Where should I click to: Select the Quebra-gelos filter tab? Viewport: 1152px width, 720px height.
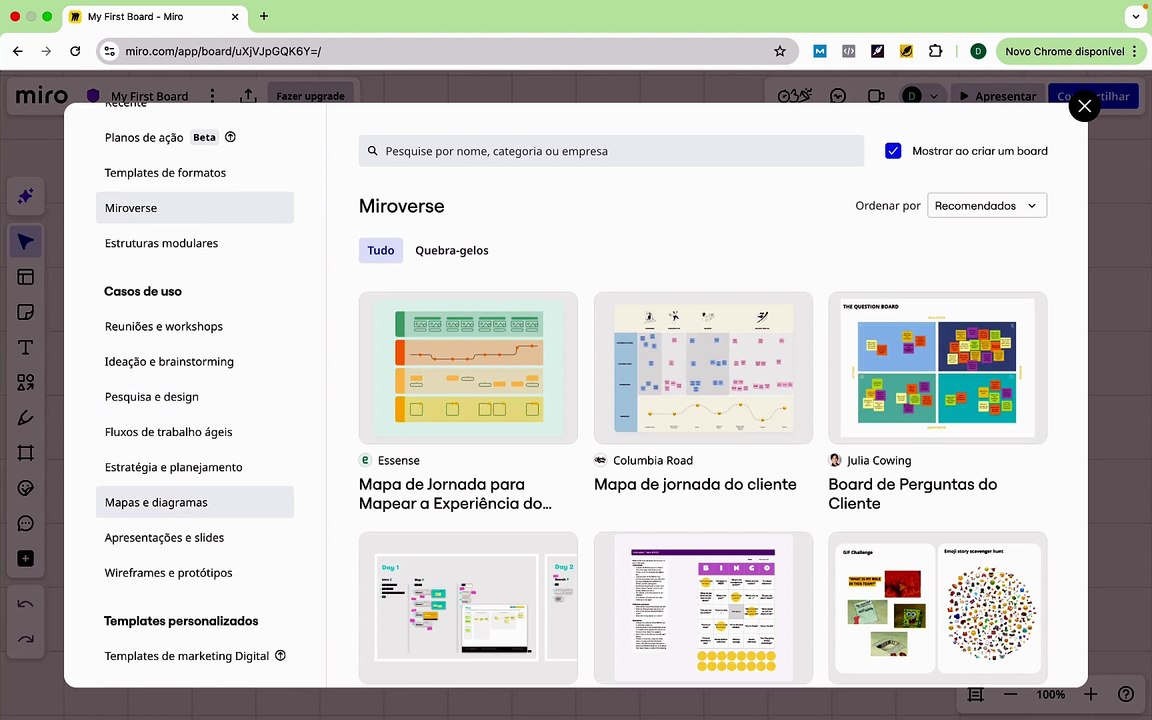coord(452,251)
